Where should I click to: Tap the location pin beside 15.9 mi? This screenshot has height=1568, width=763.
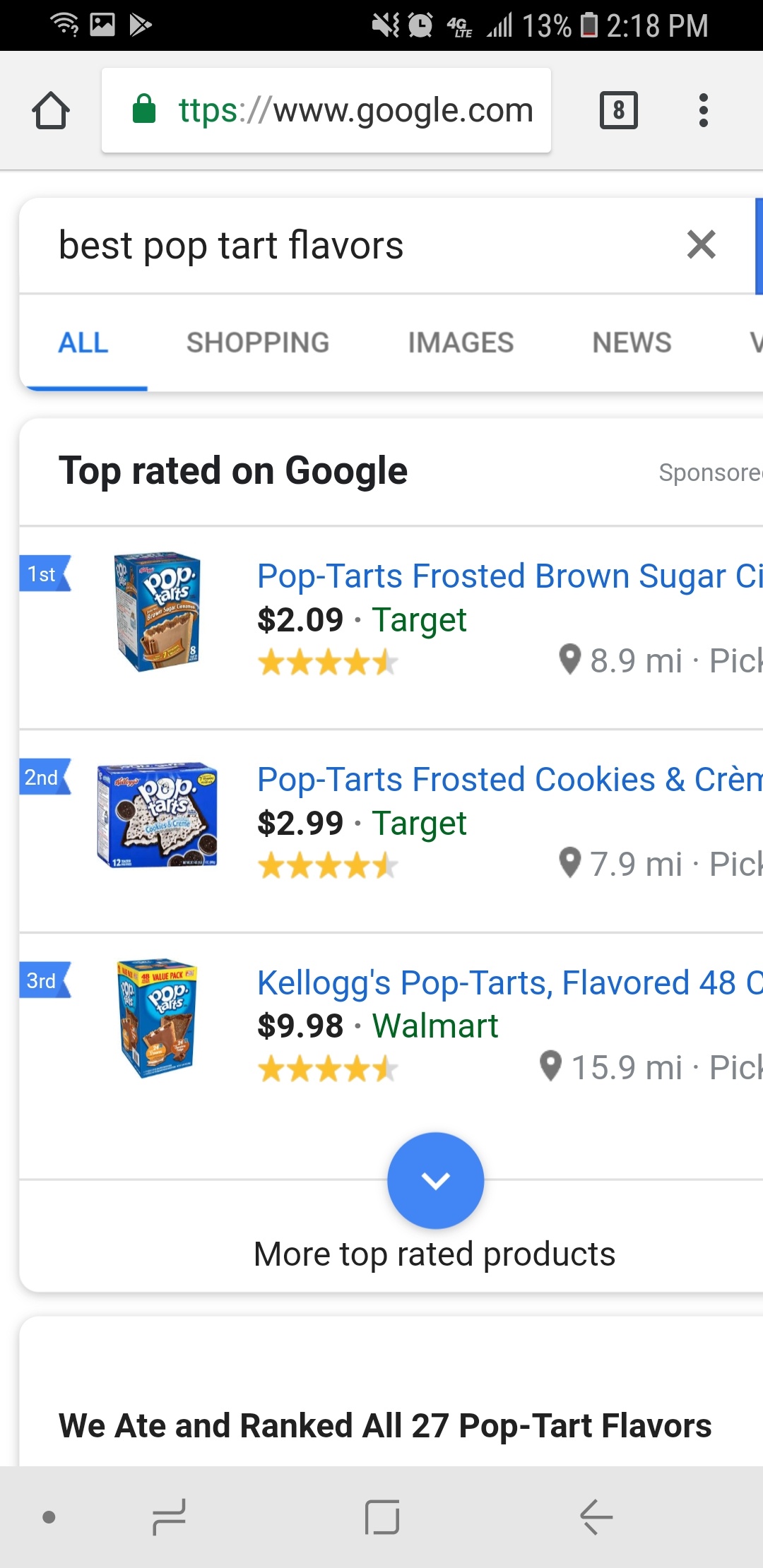click(550, 1067)
